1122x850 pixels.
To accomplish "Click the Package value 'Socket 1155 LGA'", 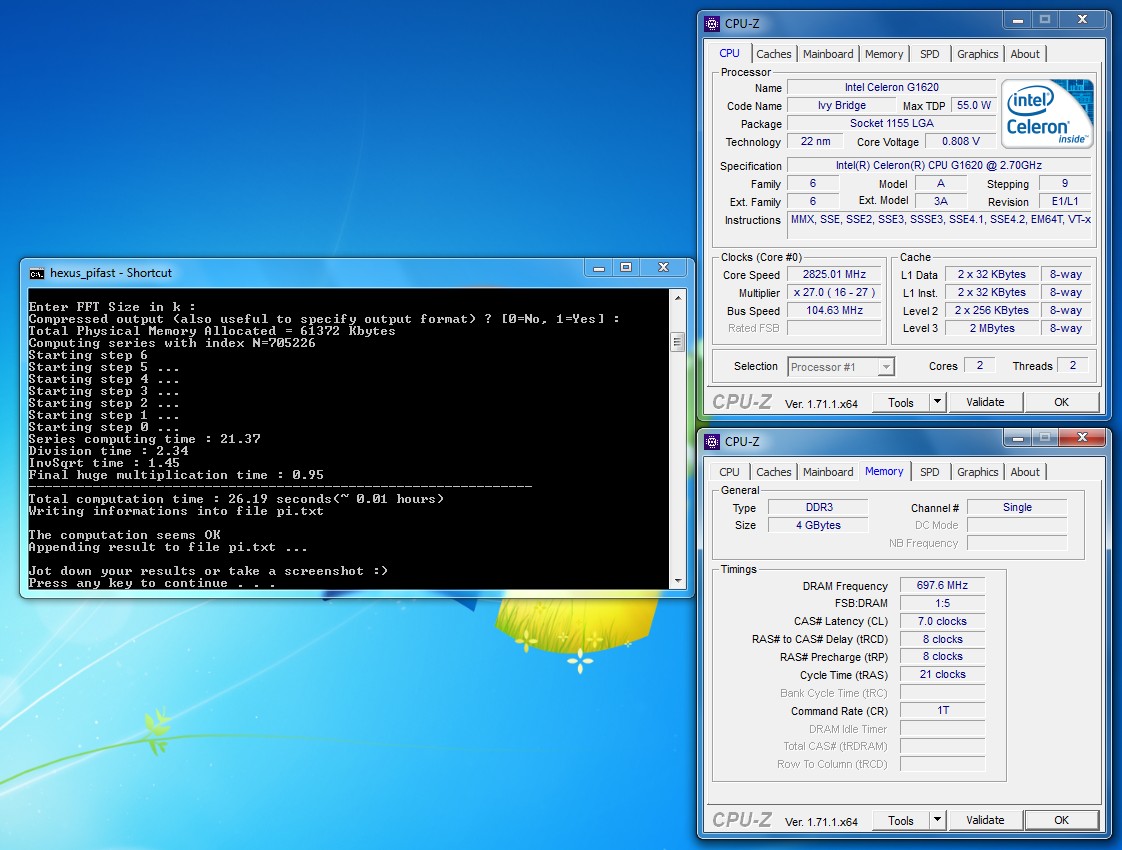I will (x=892, y=123).
